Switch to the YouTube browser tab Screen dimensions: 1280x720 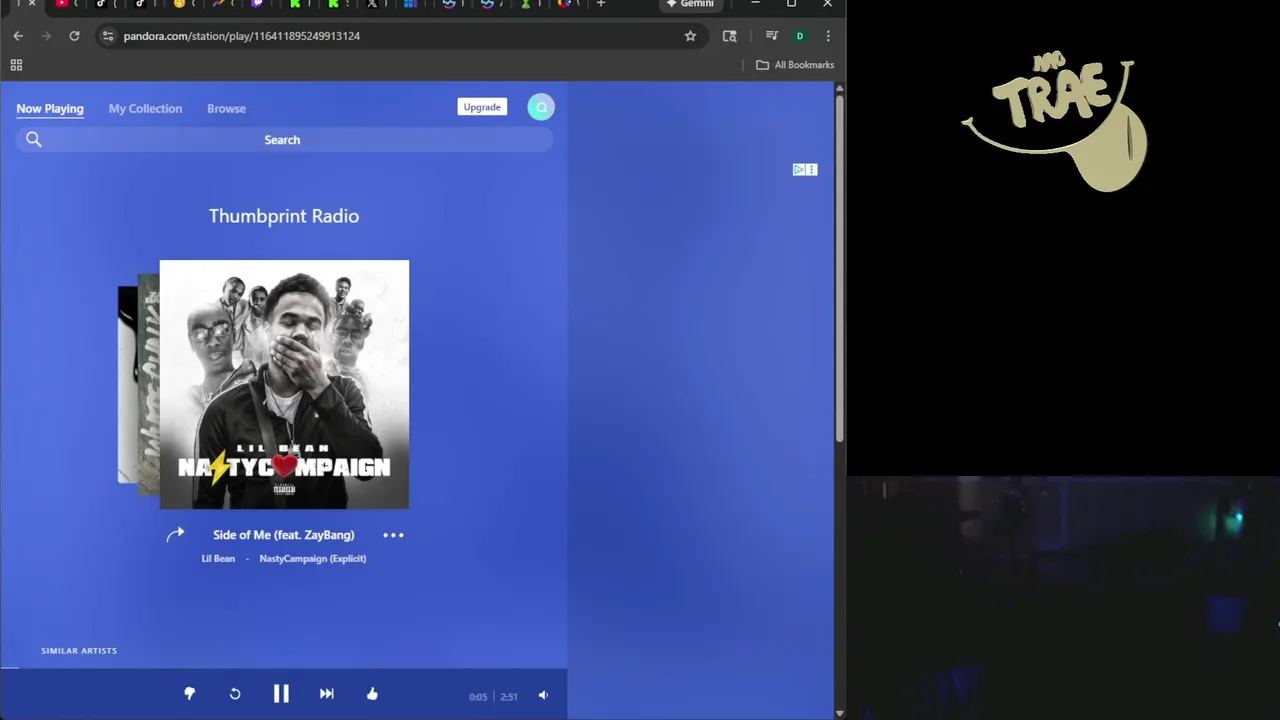tap(62, 4)
